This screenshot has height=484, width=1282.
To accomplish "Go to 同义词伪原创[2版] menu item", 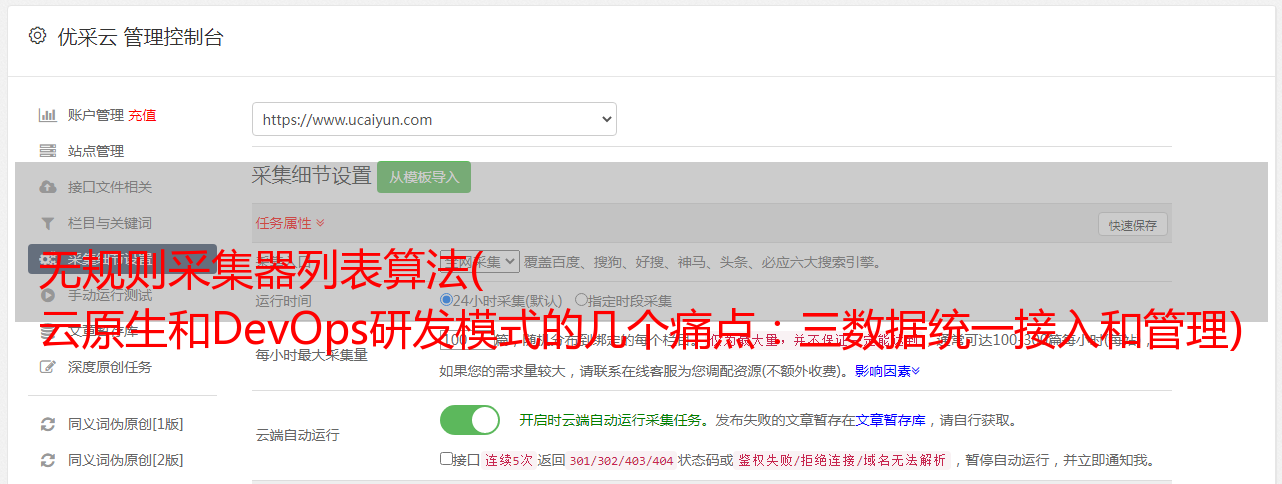I will (126, 460).
